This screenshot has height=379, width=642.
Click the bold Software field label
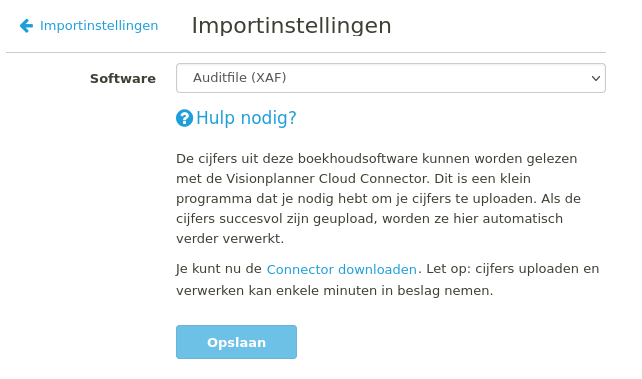click(x=123, y=78)
